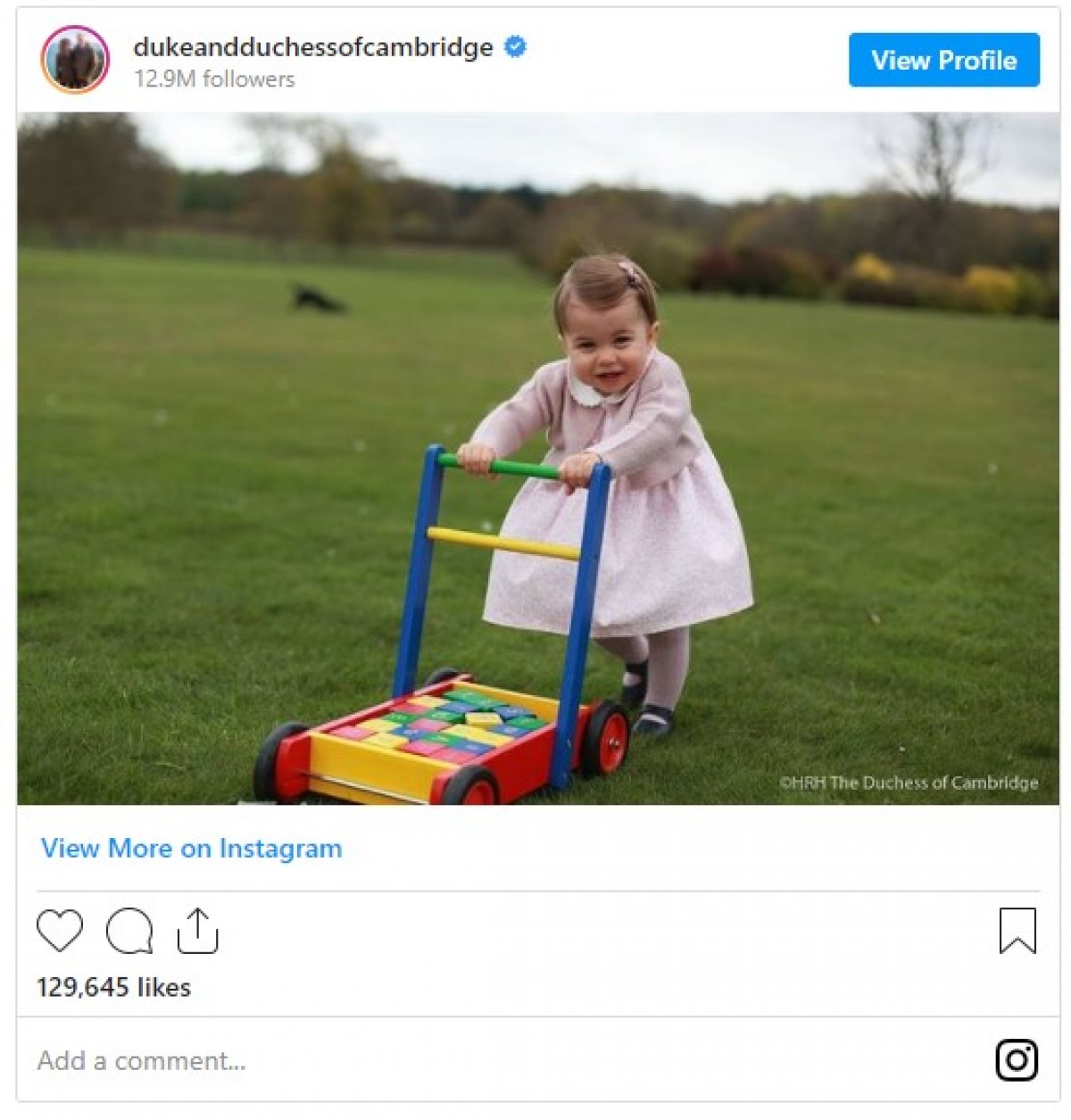Viewport: 1071px width, 1120px height.
Task: Click the black dog in the photo background
Action: click(317, 299)
